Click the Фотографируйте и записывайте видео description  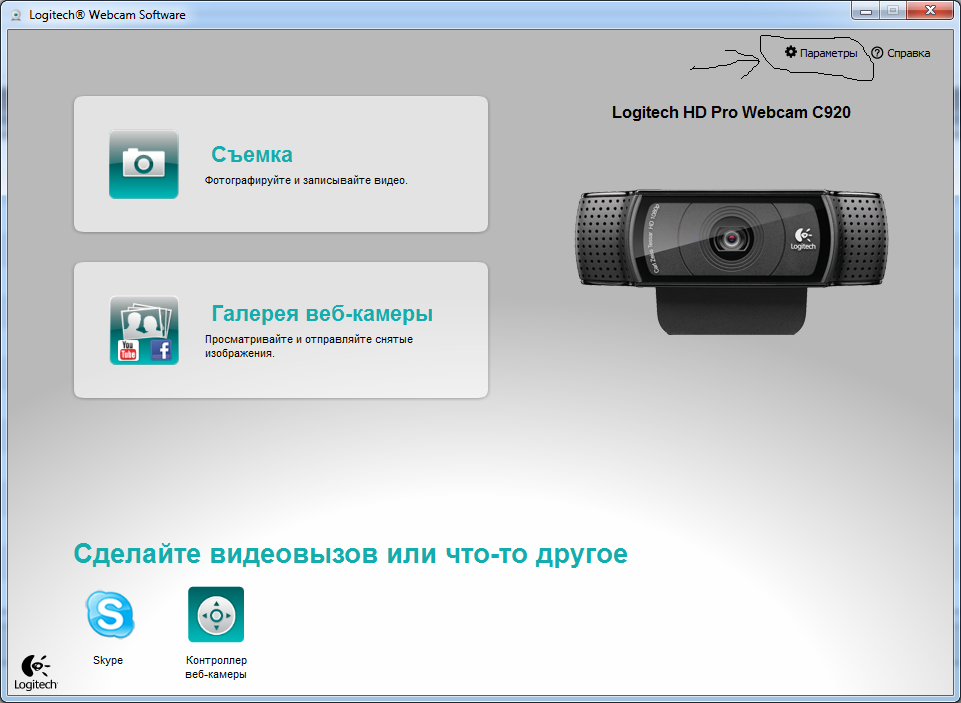tap(306, 181)
